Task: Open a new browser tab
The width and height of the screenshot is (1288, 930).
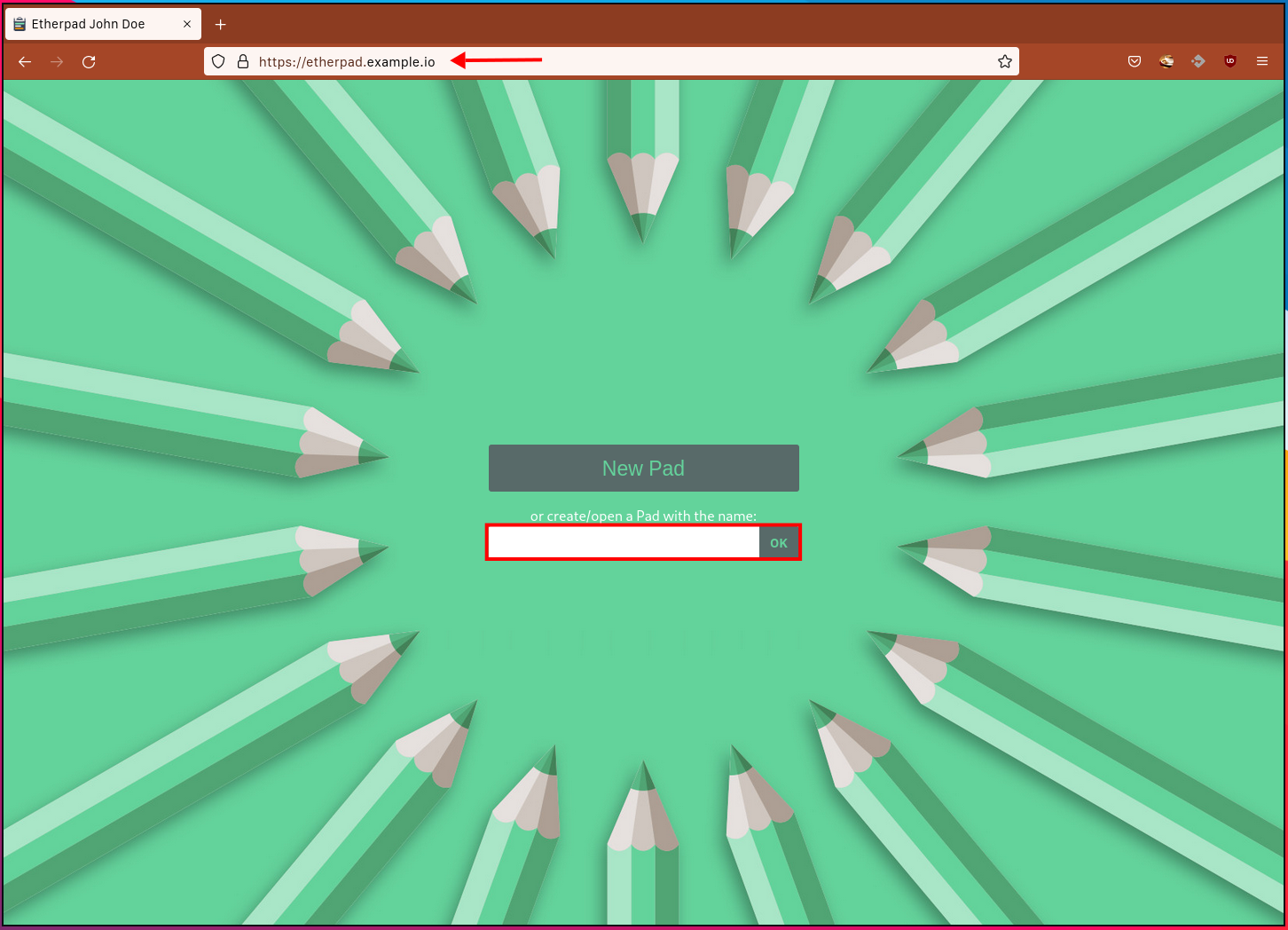Action: pyautogui.click(x=221, y=24)
